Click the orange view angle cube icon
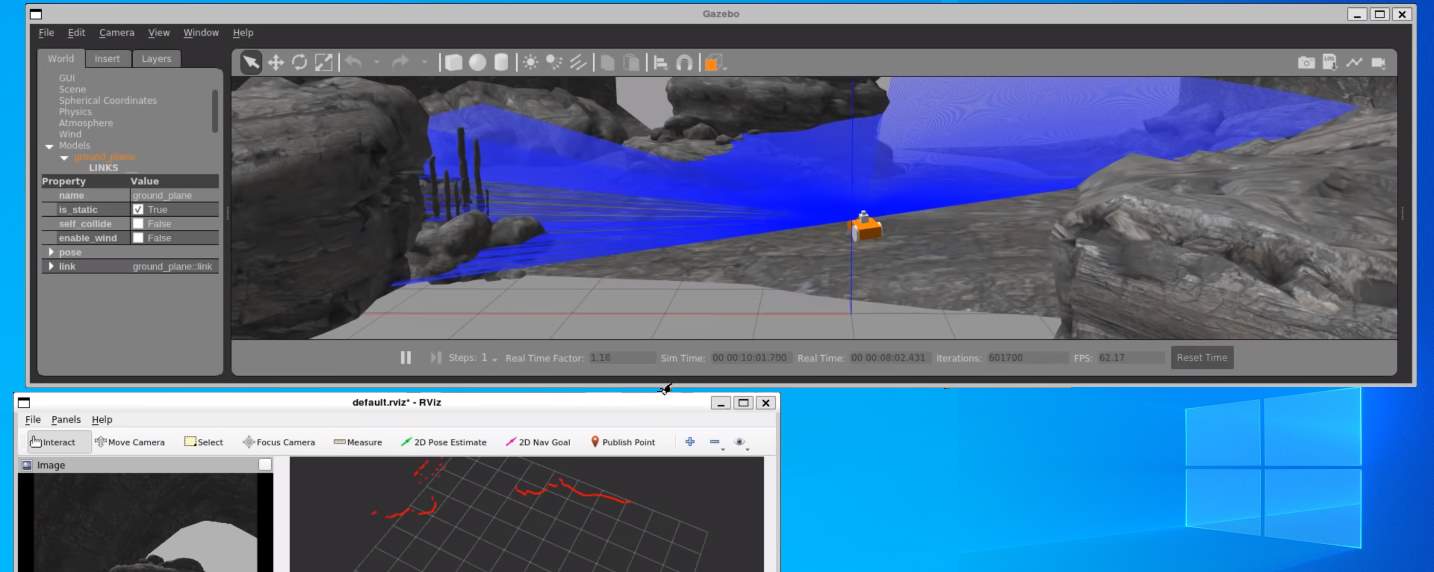 712,62
